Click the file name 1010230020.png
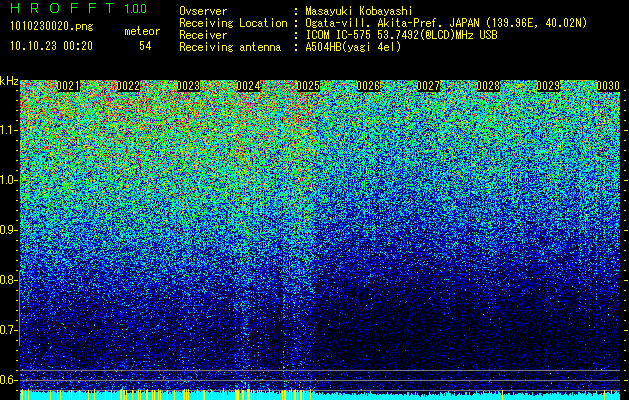Screen dimensions: 629x400 pyautogui.click(x=52, y=27)
